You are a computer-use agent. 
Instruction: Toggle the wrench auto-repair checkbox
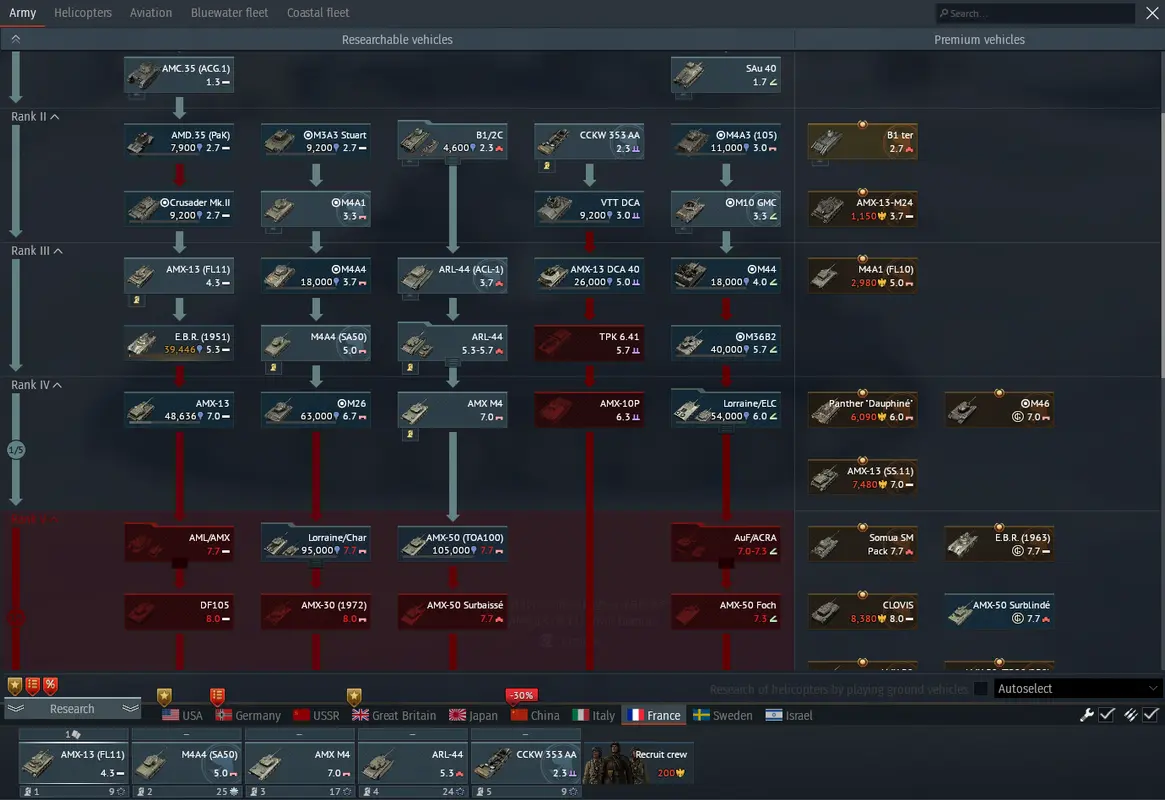click(1107, 714)
